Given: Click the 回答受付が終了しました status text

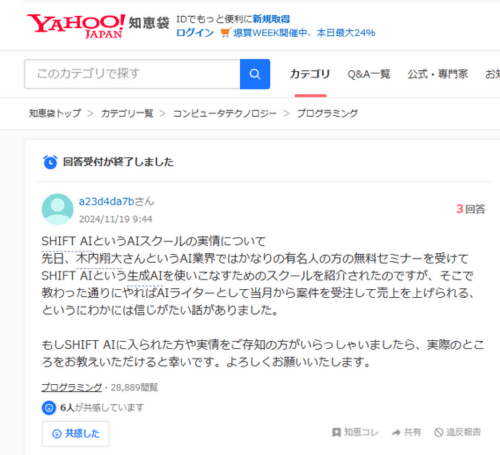Looking at the screenshot, I should point(118,162).
